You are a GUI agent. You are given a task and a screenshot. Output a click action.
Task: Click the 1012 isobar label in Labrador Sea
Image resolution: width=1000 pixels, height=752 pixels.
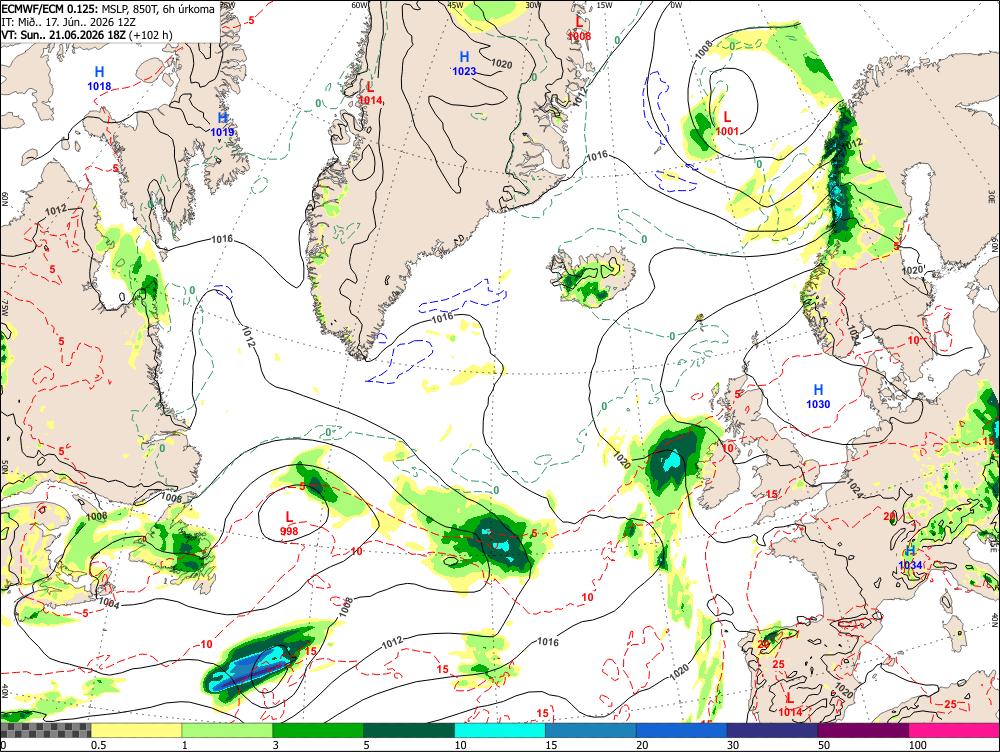[249, 337]
